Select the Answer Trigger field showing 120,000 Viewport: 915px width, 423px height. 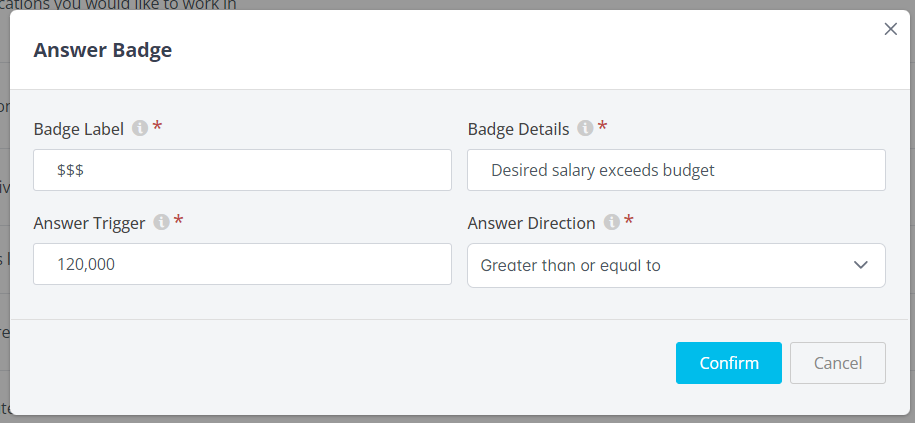tap(242, 265)
